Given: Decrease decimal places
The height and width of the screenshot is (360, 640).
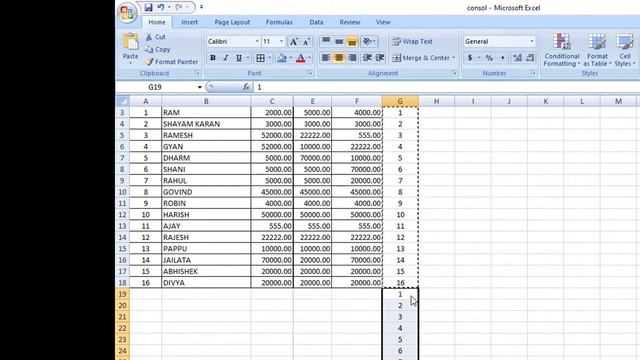Looking at the screenshot, I should [530, 58].
